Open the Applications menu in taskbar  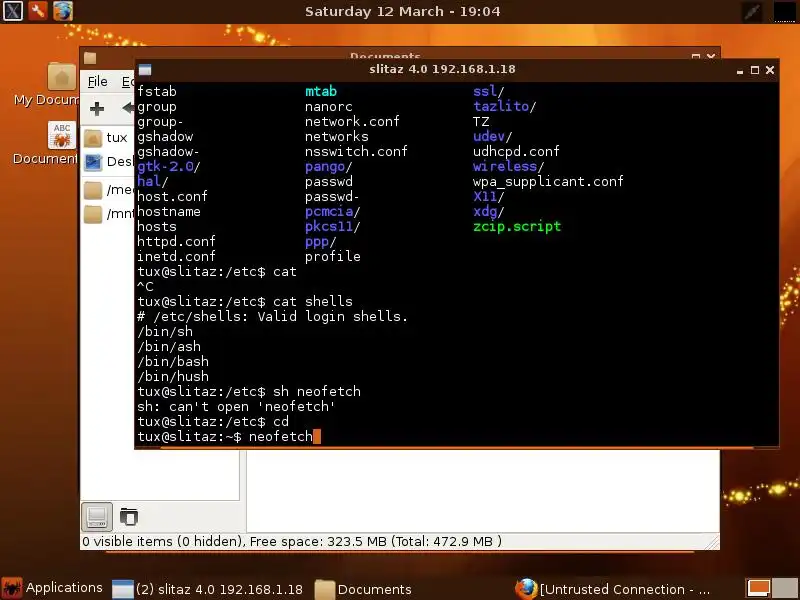(52, 588)
